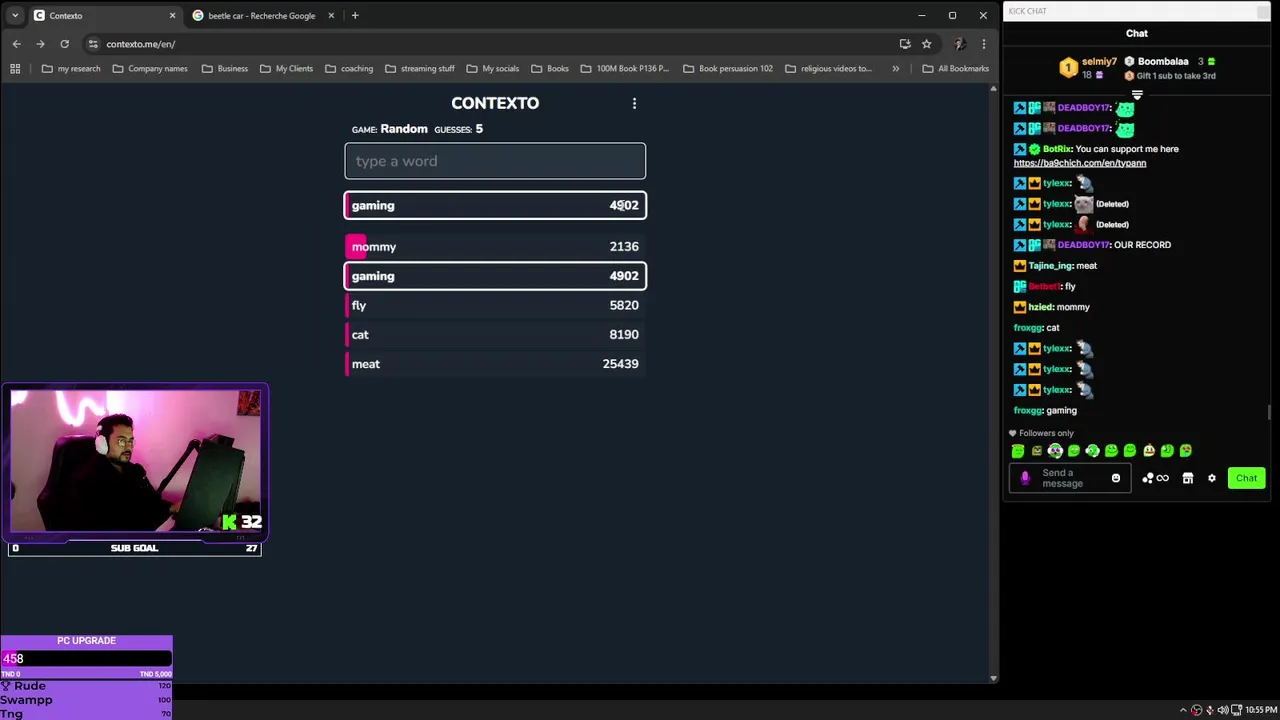Open the Kick chat settings gear
Image resolution: width=1280 pixels, height=720 pixels.
(x=1212, y=478)
